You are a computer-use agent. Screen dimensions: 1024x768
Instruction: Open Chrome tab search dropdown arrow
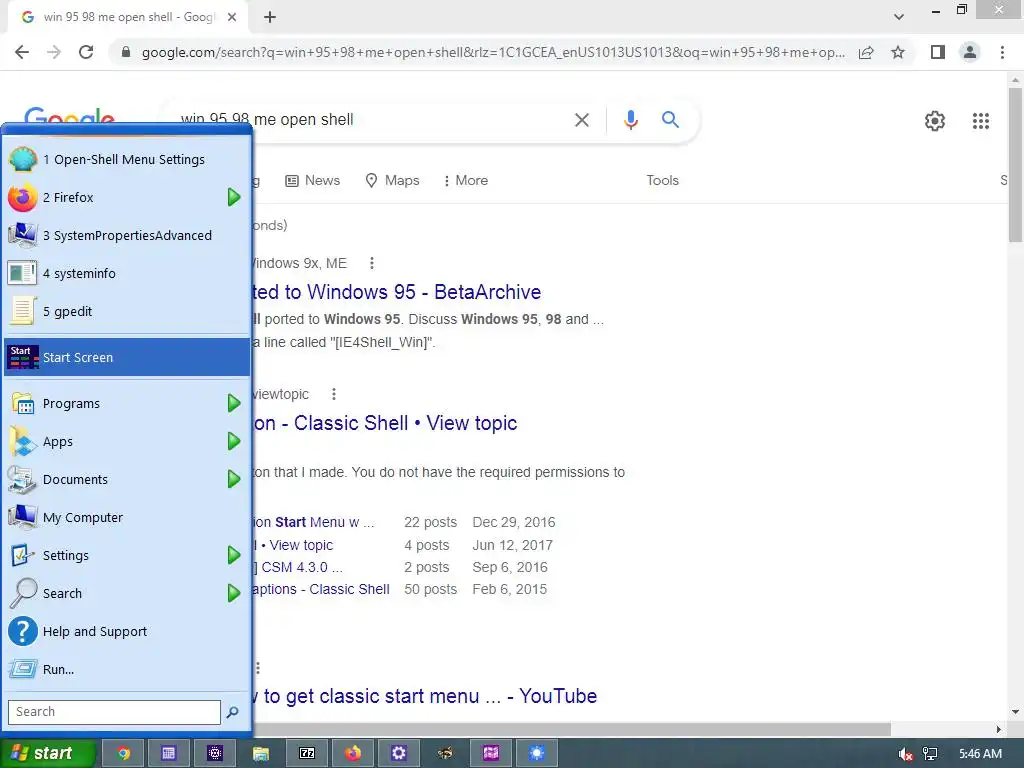pyautogui.click(x=899, y=17)
